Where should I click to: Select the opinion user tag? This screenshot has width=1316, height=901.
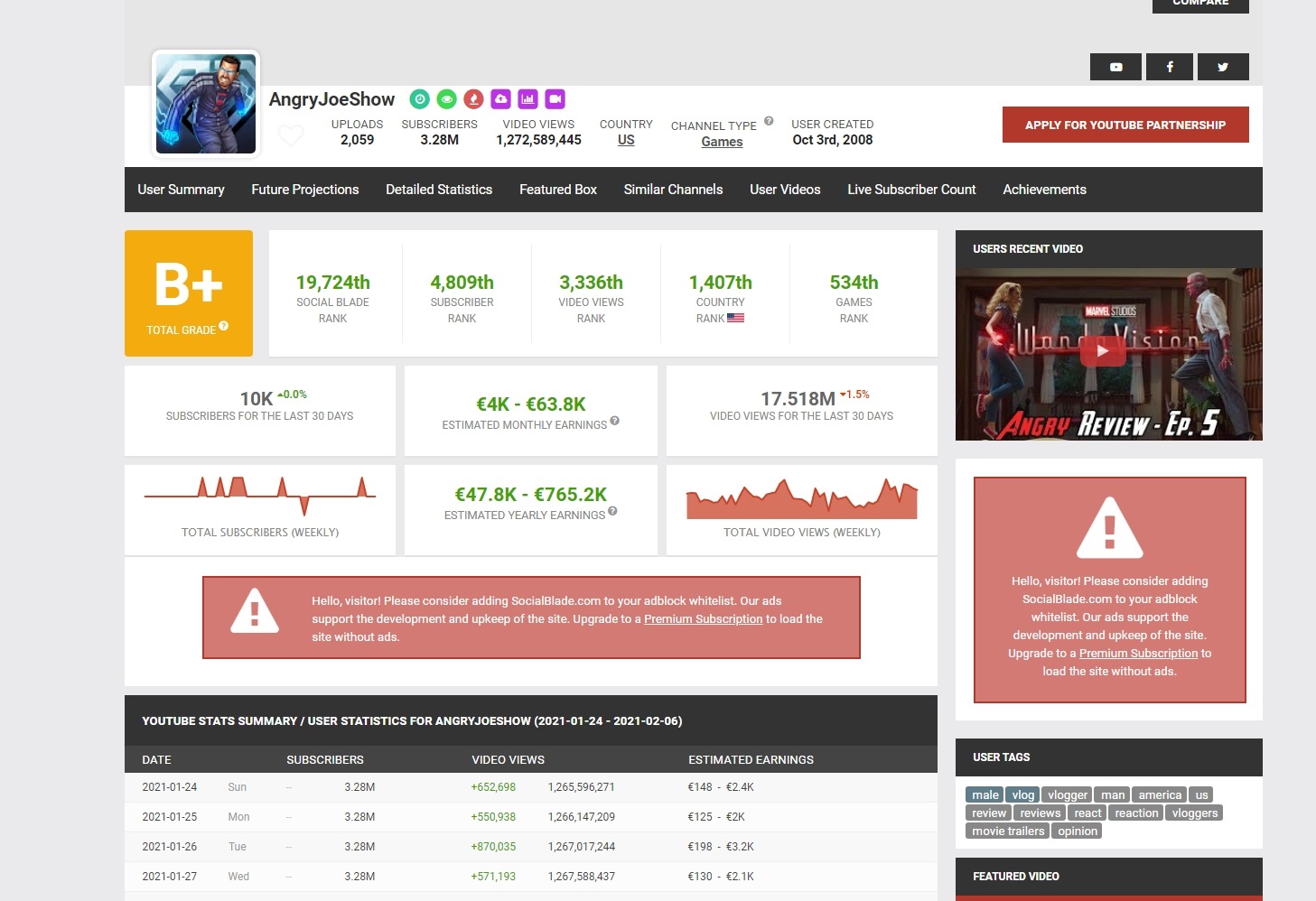pos(1078,831)
